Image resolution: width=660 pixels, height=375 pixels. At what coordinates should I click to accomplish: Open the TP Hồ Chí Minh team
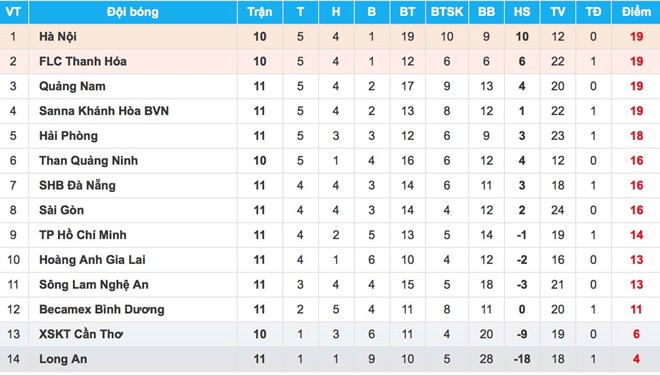click(82, 235)
